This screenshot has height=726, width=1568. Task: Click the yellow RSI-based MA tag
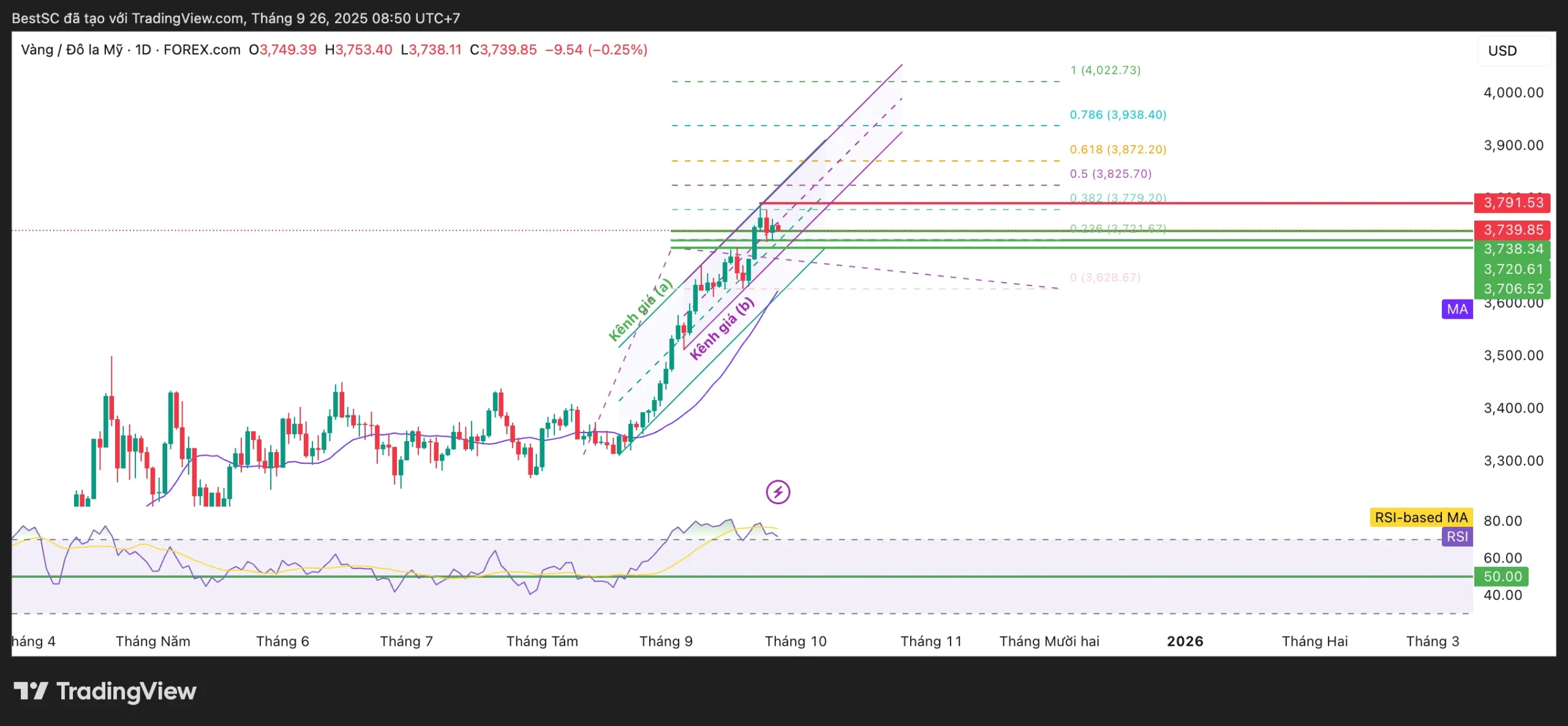pyautogui.click(x=1420, y=518)
